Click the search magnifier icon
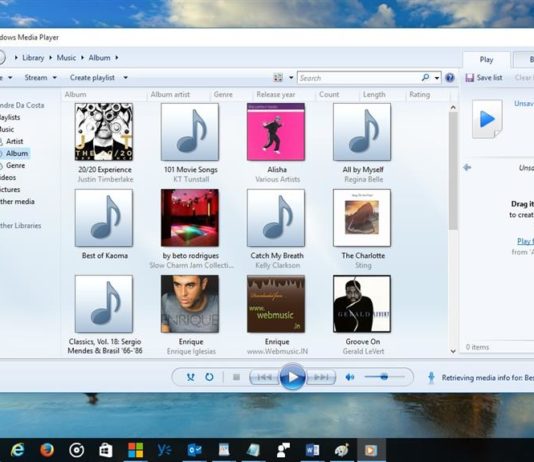 pos(425,78)
